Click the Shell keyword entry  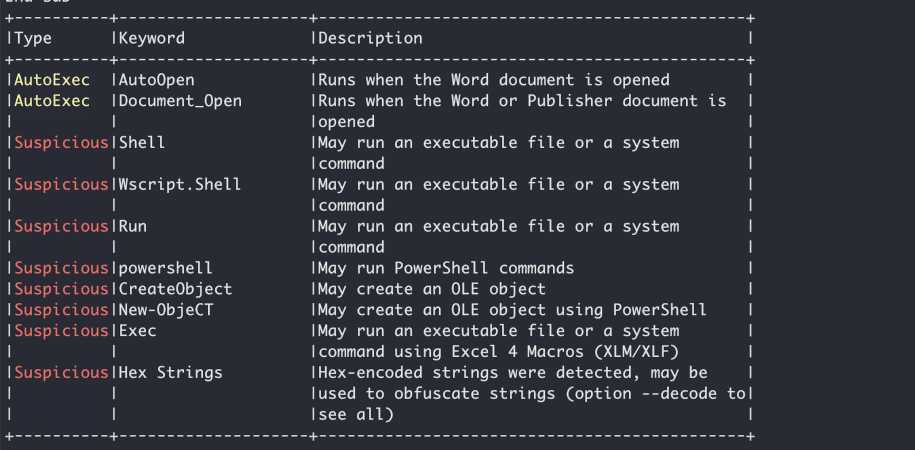(142, 143)
